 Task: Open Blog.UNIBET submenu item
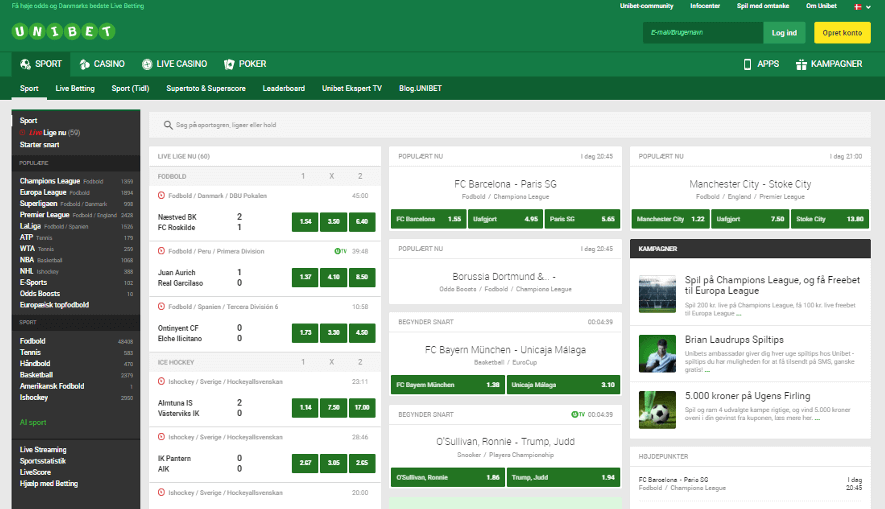[420, 88]
